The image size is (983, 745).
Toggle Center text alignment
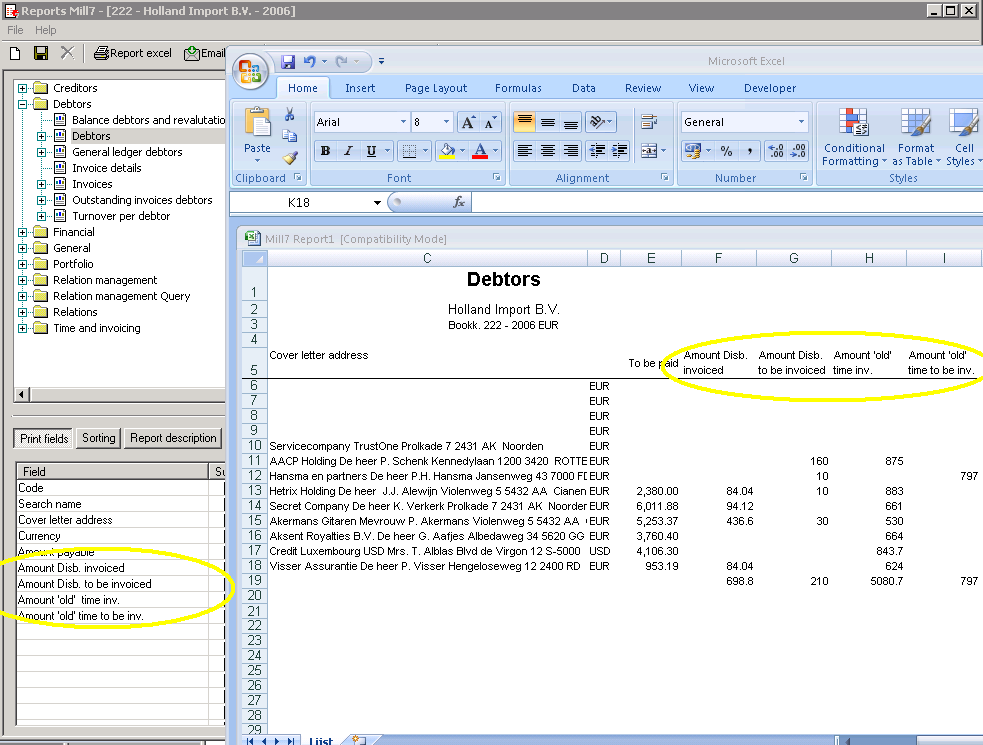coord(547,151)
